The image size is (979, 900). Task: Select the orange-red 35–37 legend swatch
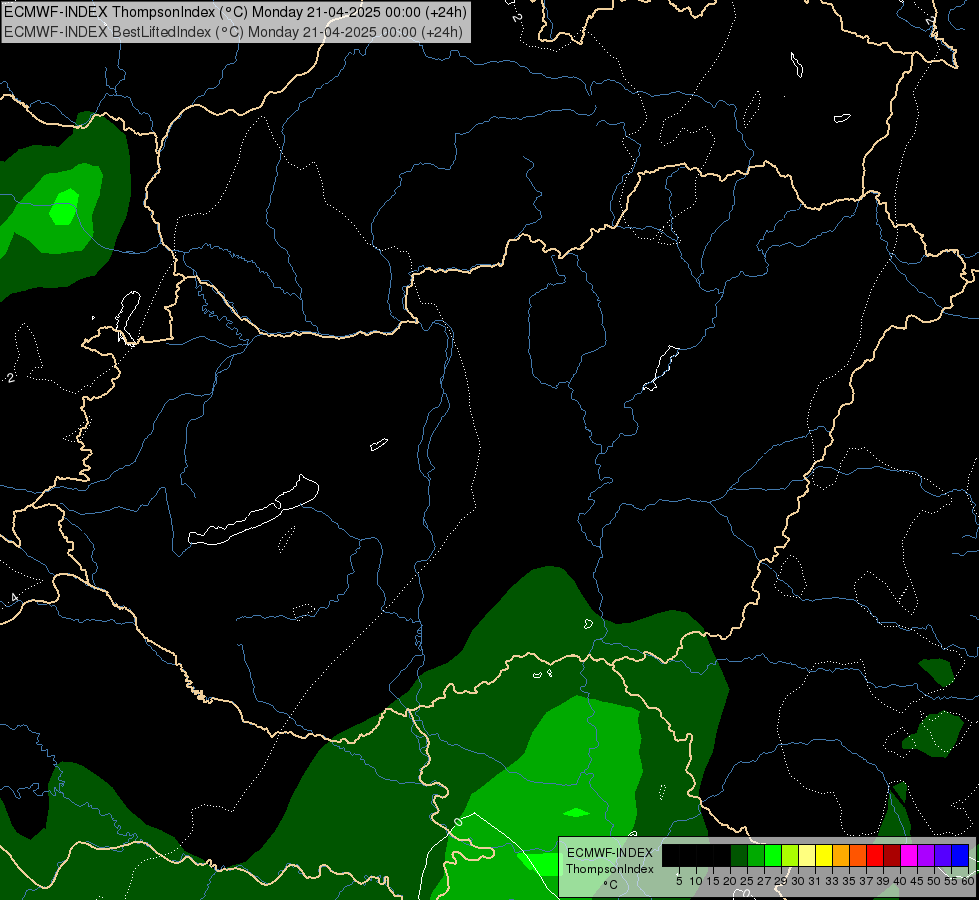point(858,855)
